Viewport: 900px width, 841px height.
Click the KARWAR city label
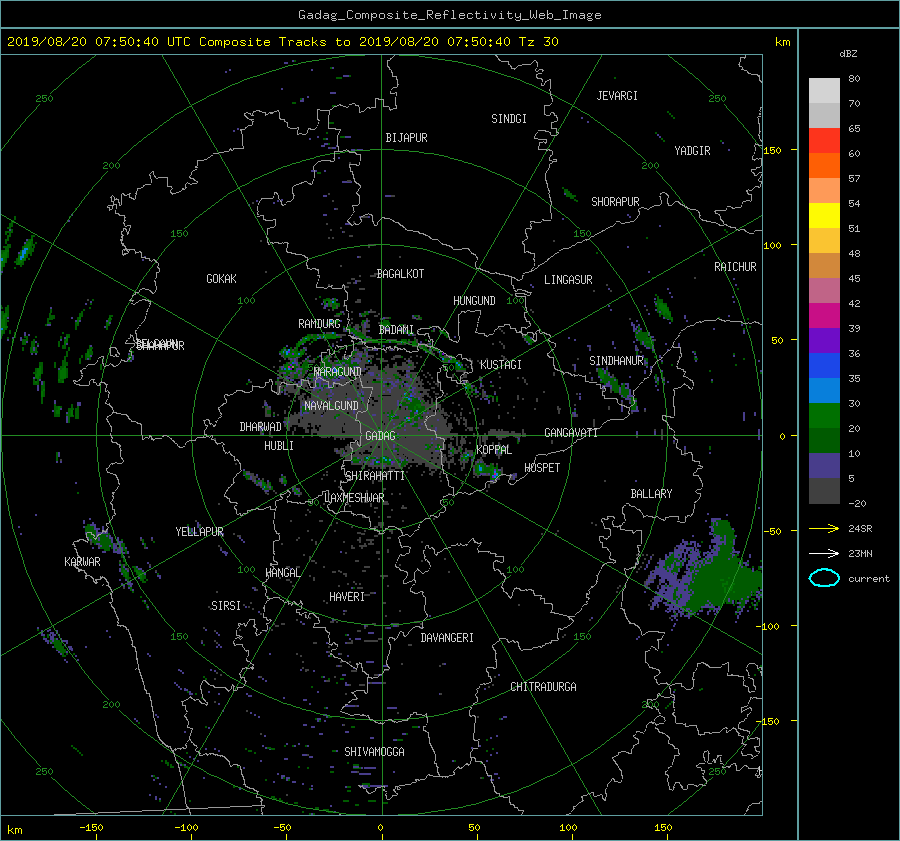82,562
